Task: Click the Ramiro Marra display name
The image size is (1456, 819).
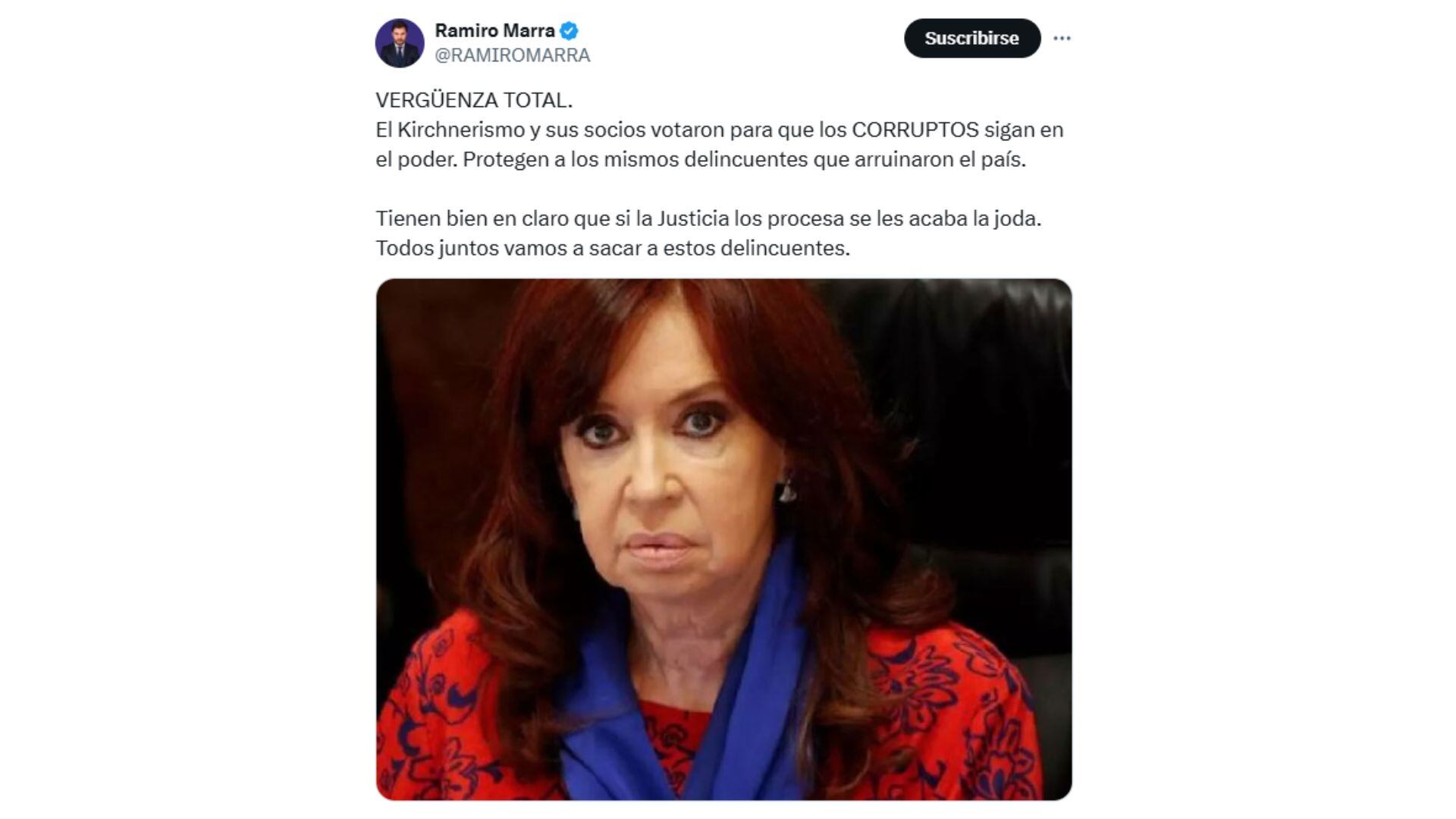Action: coord(494,31)
